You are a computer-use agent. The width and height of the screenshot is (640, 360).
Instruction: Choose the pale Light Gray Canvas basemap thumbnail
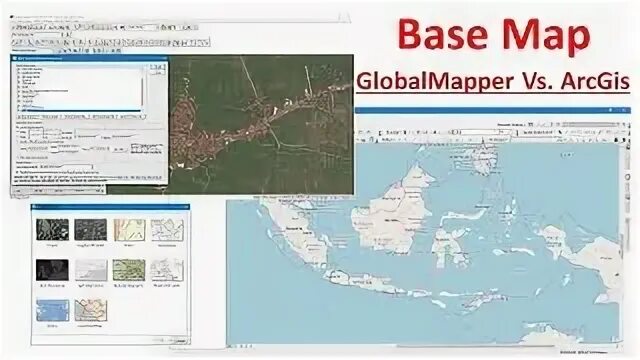tap(91, 270)
